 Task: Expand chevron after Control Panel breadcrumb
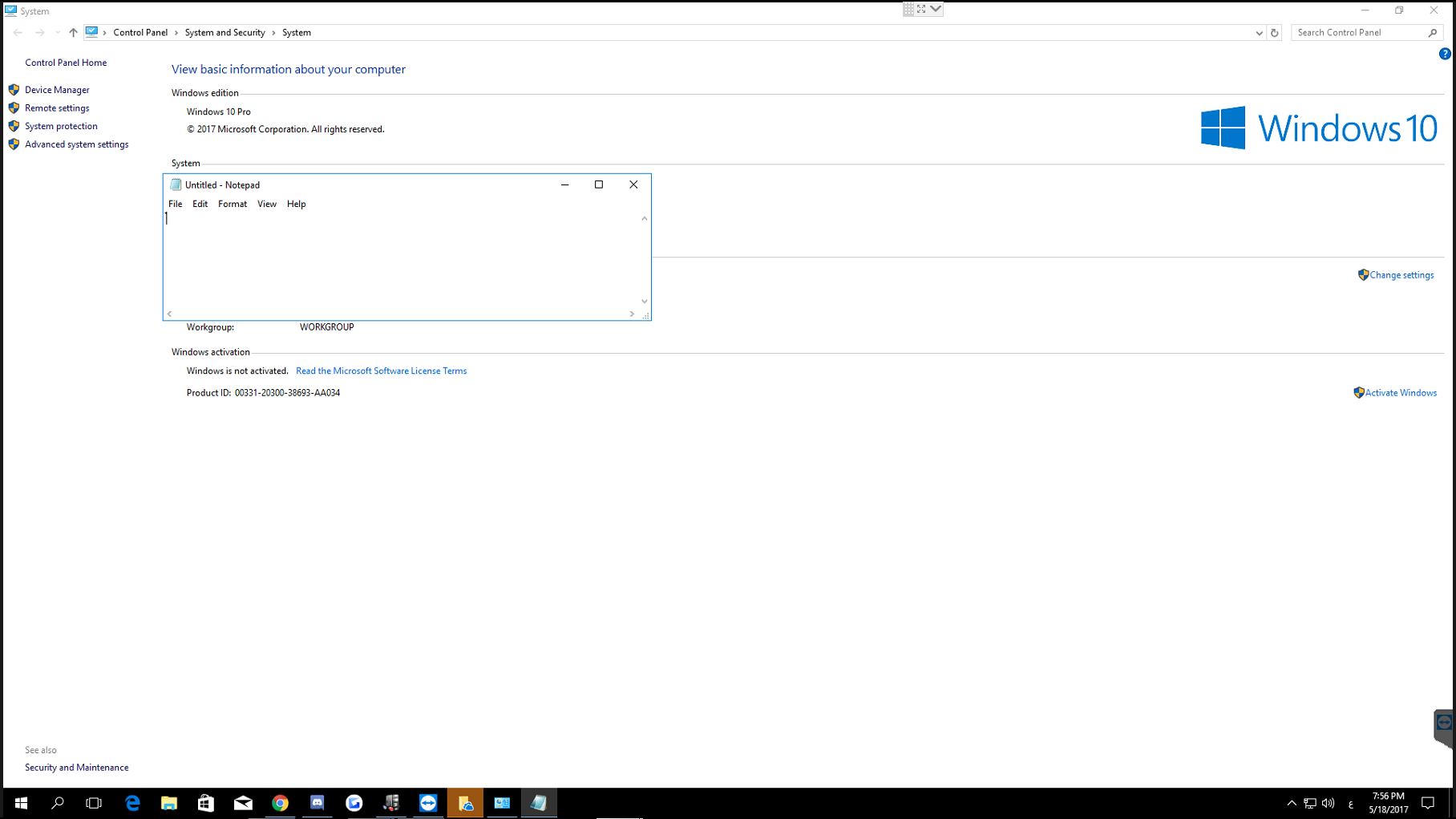[176, 33]
